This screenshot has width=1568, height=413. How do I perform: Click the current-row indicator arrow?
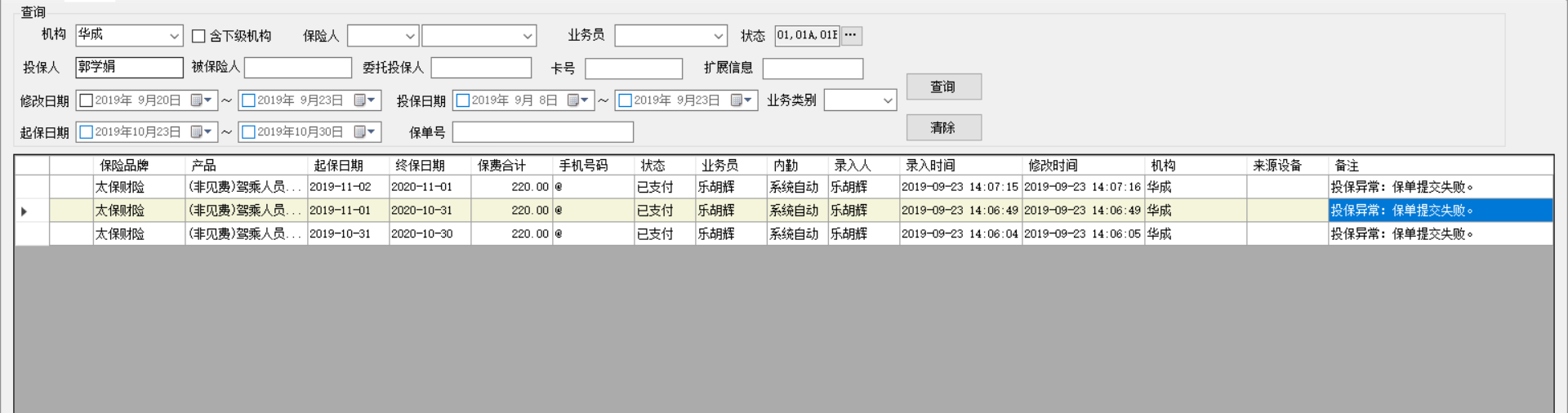coord(24,211)
